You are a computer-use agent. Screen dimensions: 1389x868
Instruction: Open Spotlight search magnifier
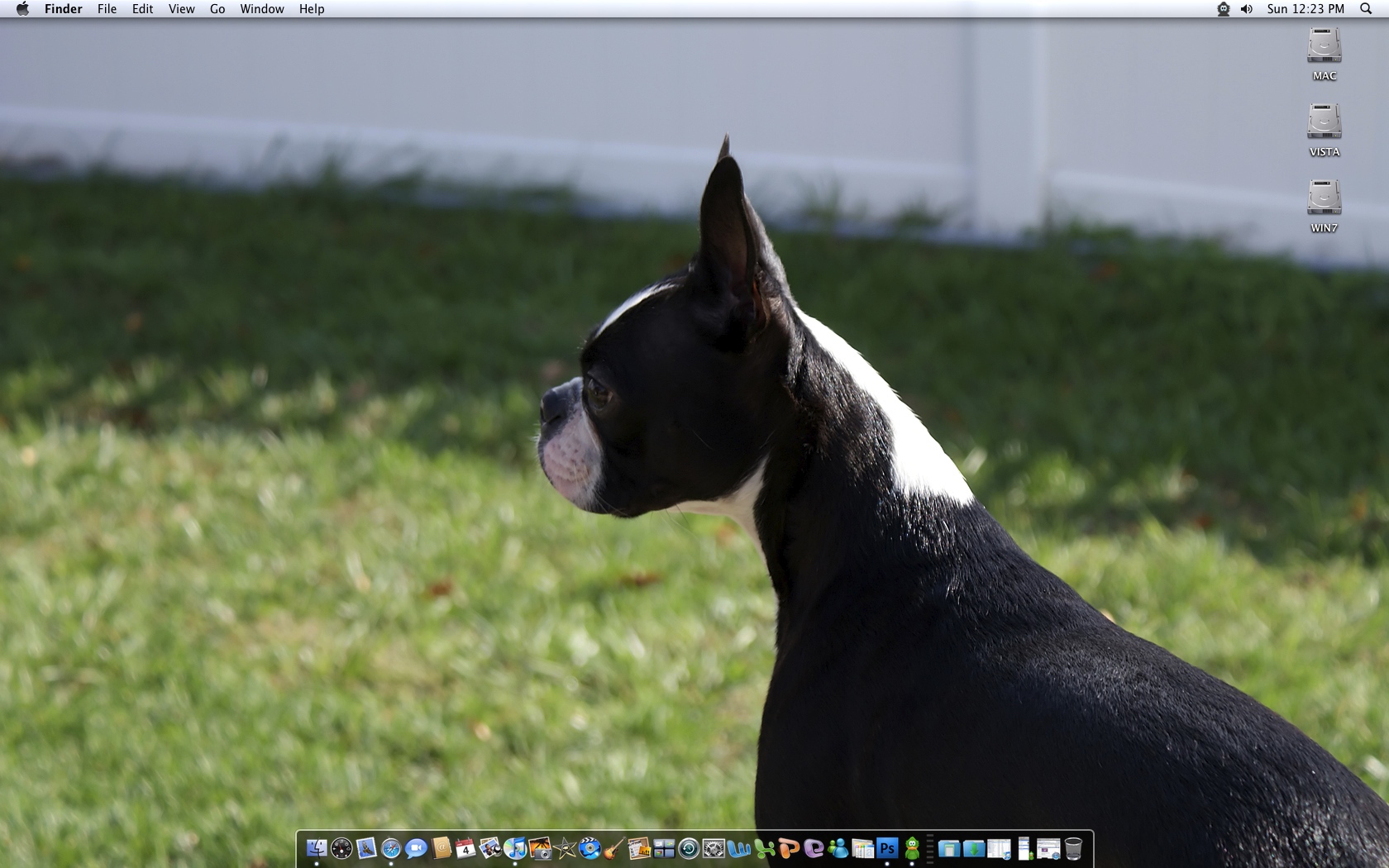pos(1366,9)
